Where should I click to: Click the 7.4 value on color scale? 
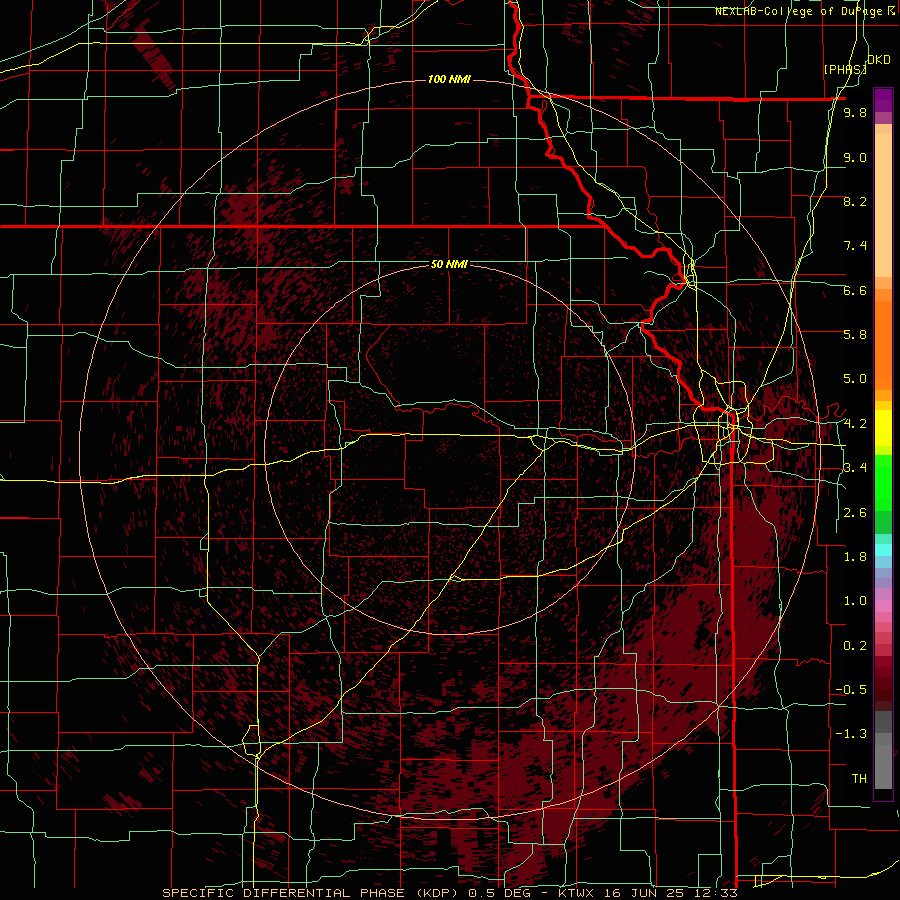(x=855, y=246)
